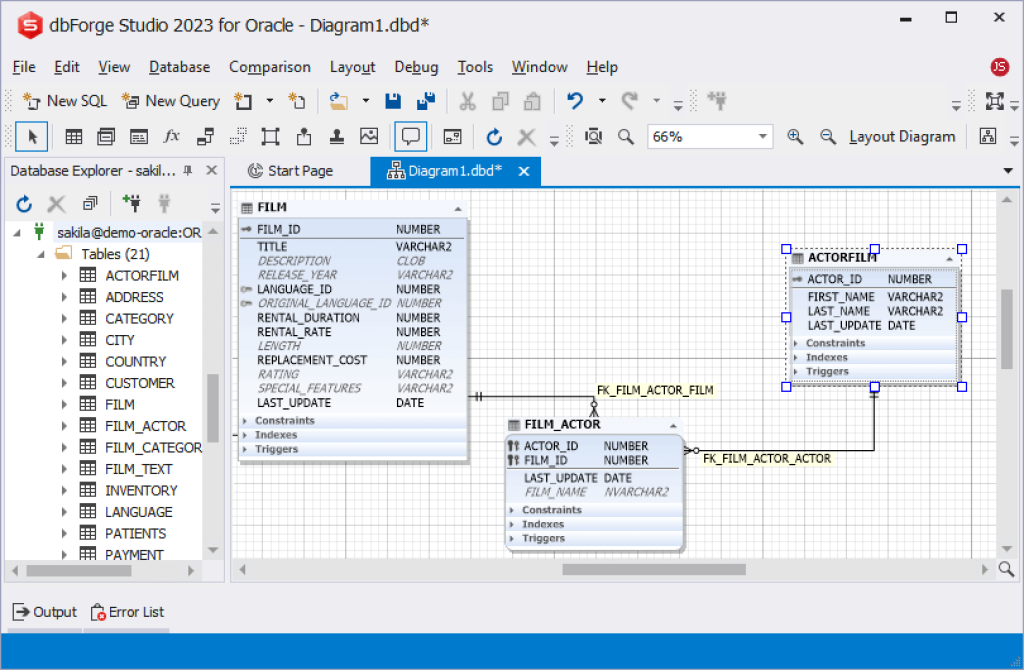Select the pointer tool in the diagram toolbar
The image size is (1024, 670).
click(x=33, y=136)
